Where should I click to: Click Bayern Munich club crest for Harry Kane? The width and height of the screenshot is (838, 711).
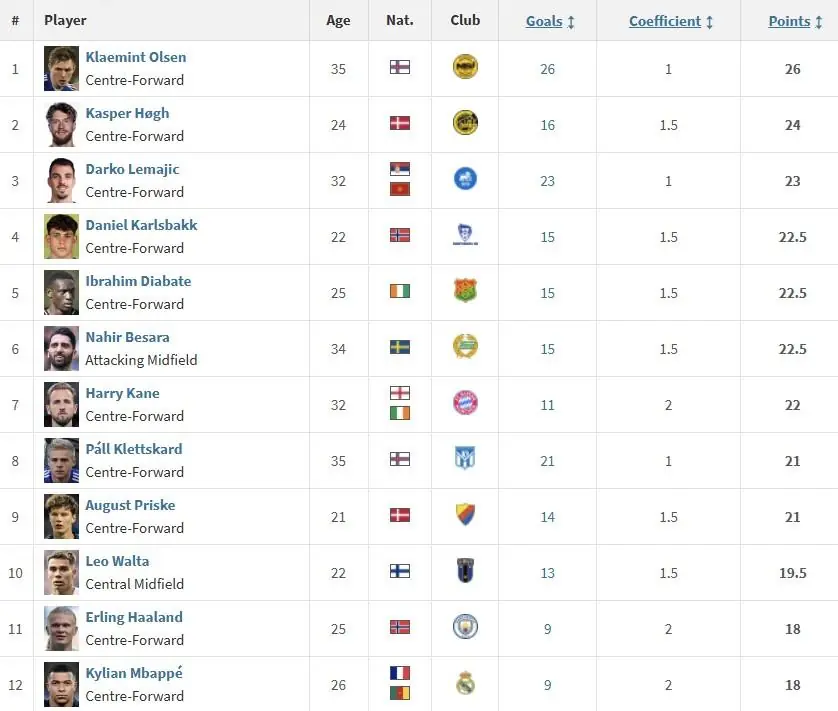(465, 403)
